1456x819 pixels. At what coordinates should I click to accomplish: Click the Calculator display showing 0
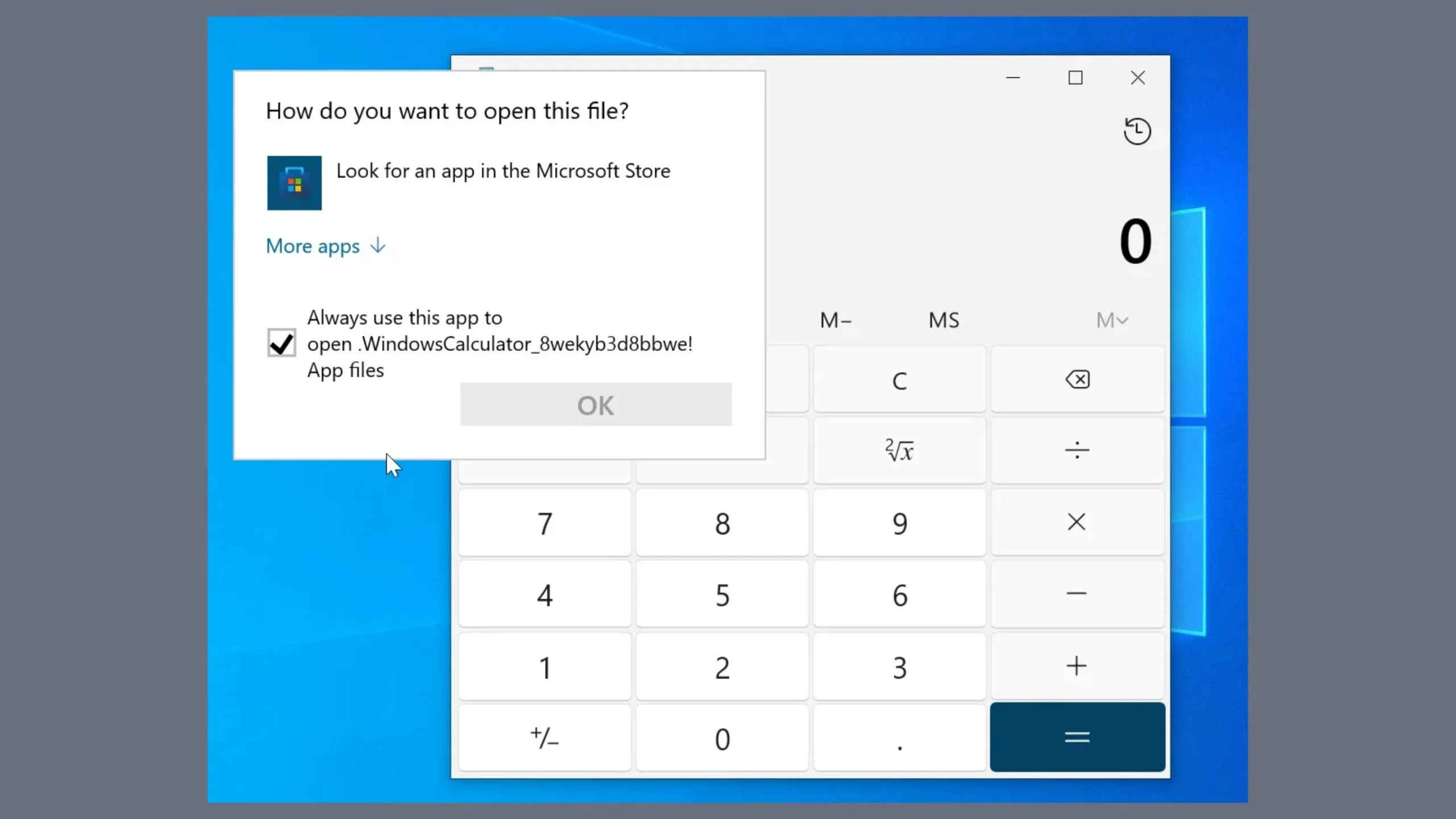1135,241
